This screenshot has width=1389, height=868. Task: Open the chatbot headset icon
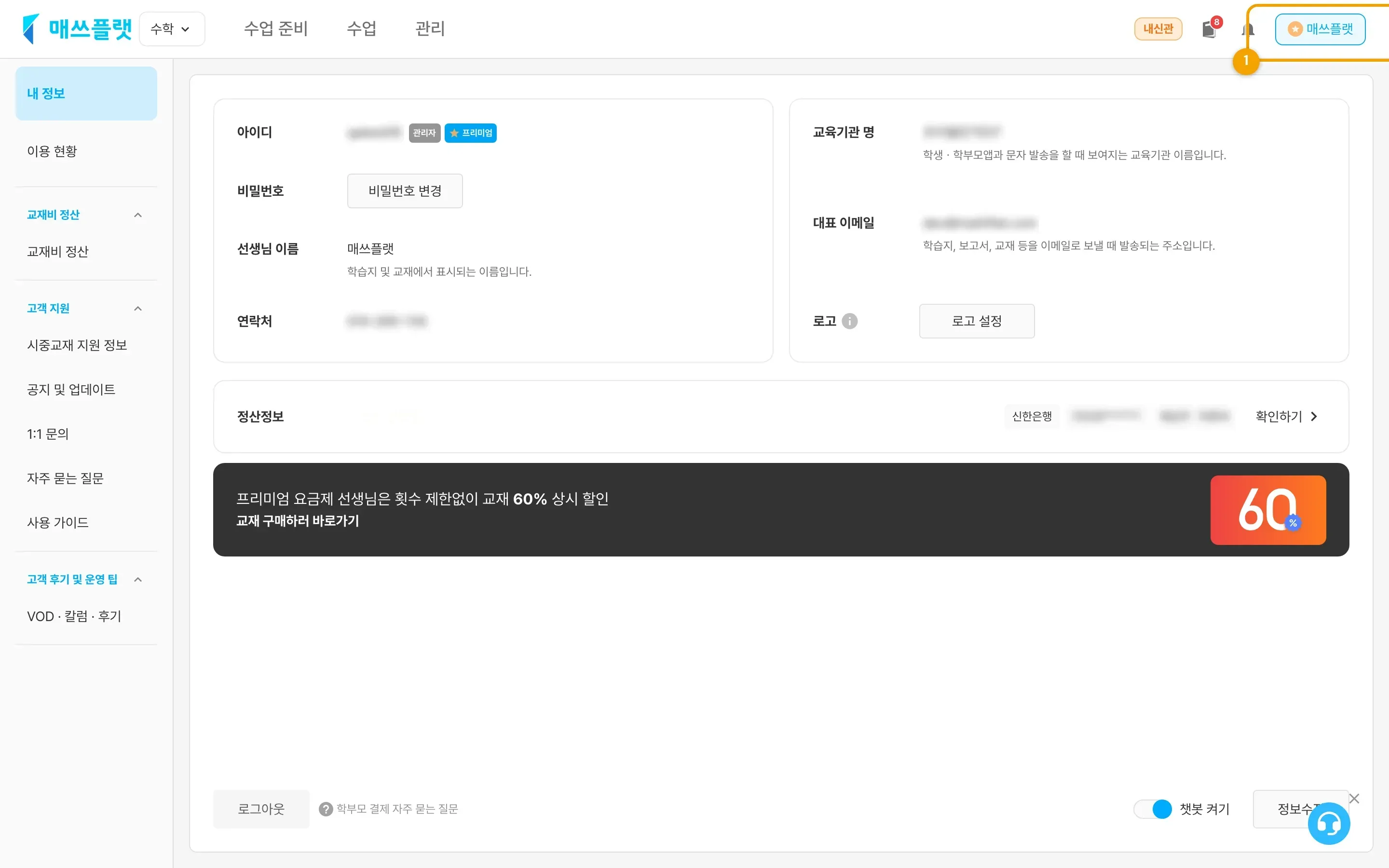[x=1329, y=824]
